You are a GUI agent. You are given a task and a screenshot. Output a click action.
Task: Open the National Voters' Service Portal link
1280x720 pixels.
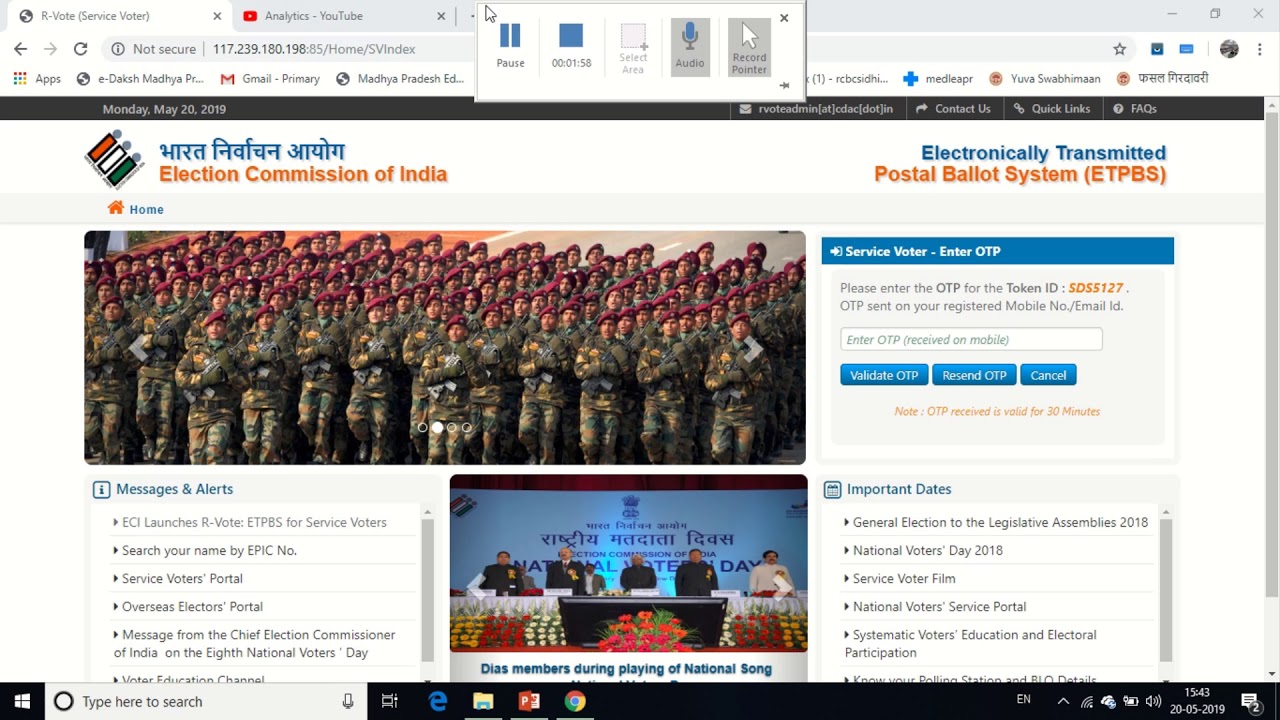point(939,606)
